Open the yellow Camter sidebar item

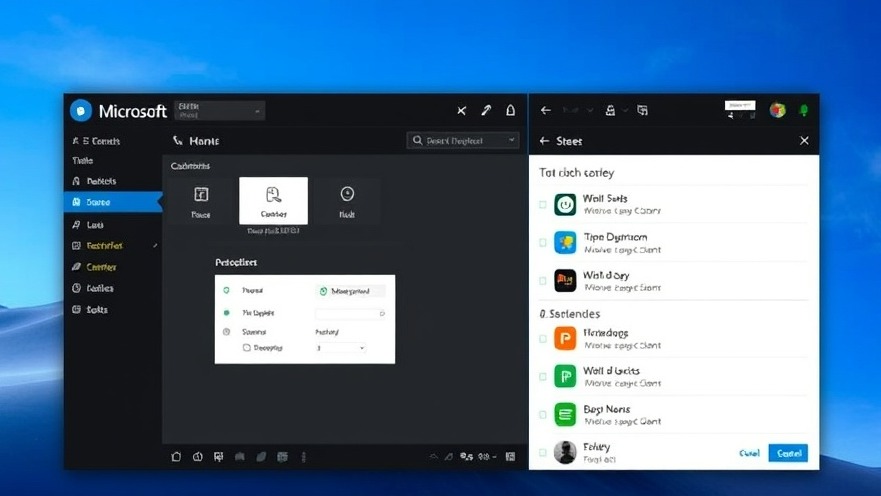[x=94, y=267]
